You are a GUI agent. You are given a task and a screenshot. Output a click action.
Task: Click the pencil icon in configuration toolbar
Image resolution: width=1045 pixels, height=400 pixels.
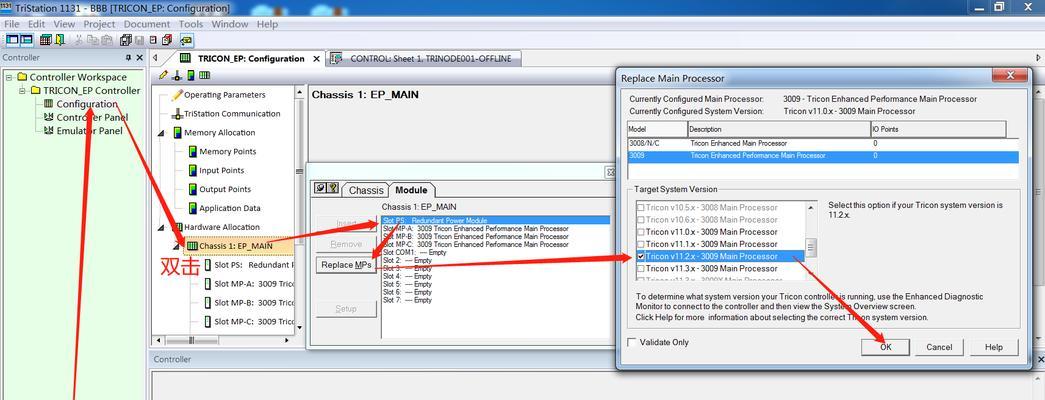164,75
